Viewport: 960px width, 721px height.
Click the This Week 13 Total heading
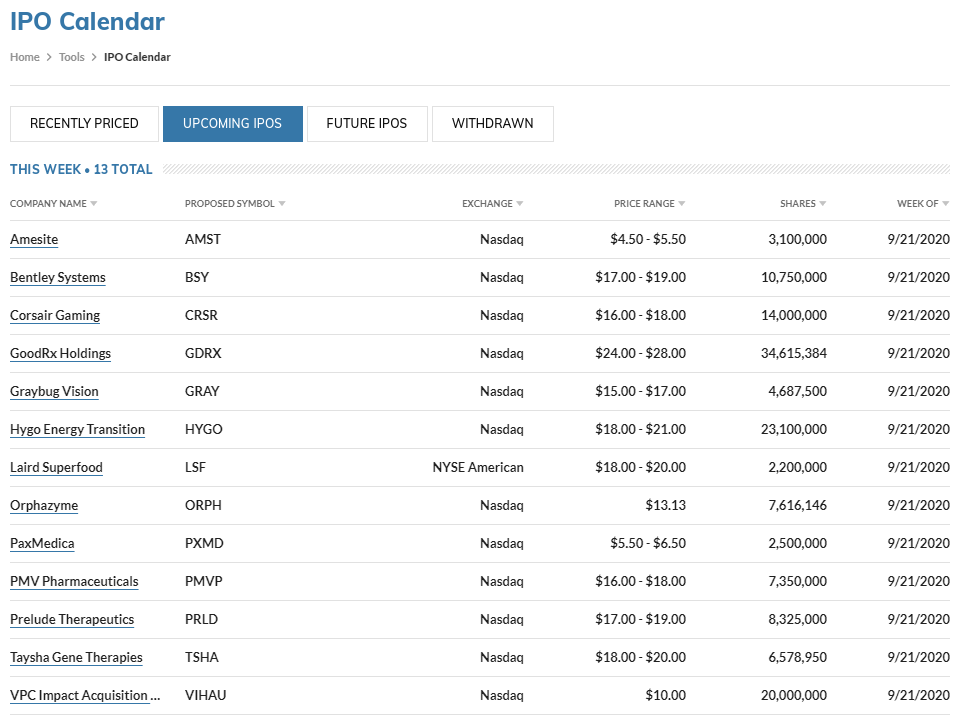pyautogui.click(x=81, y=169)
